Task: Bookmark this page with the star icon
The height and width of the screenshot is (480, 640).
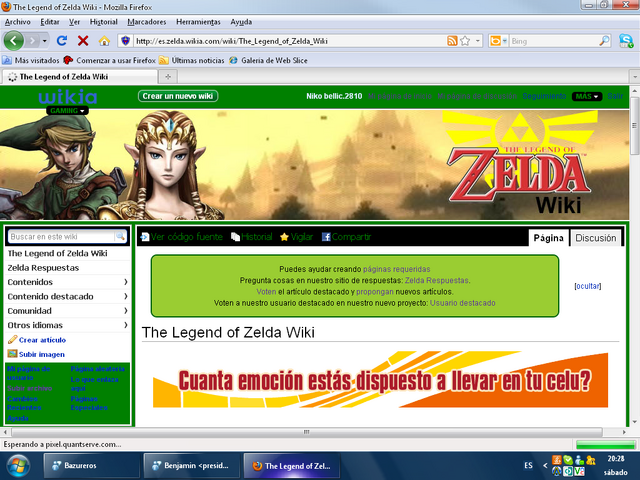Action: coord(465,41)
